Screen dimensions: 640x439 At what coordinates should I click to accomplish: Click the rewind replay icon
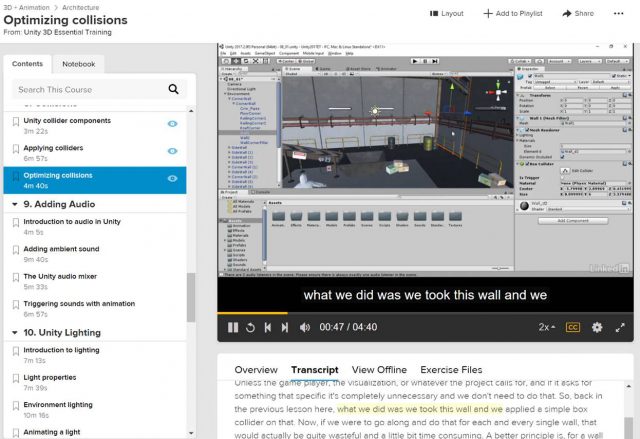coord(251,327)
